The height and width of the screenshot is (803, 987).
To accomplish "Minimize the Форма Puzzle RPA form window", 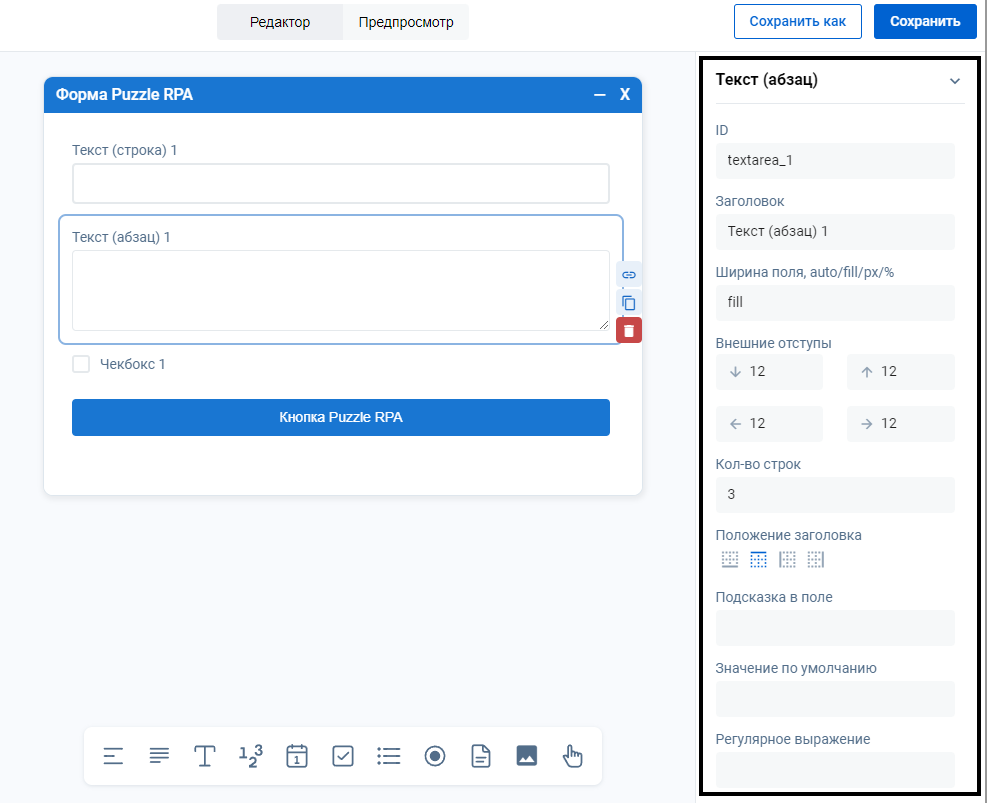I will [600, 95].
